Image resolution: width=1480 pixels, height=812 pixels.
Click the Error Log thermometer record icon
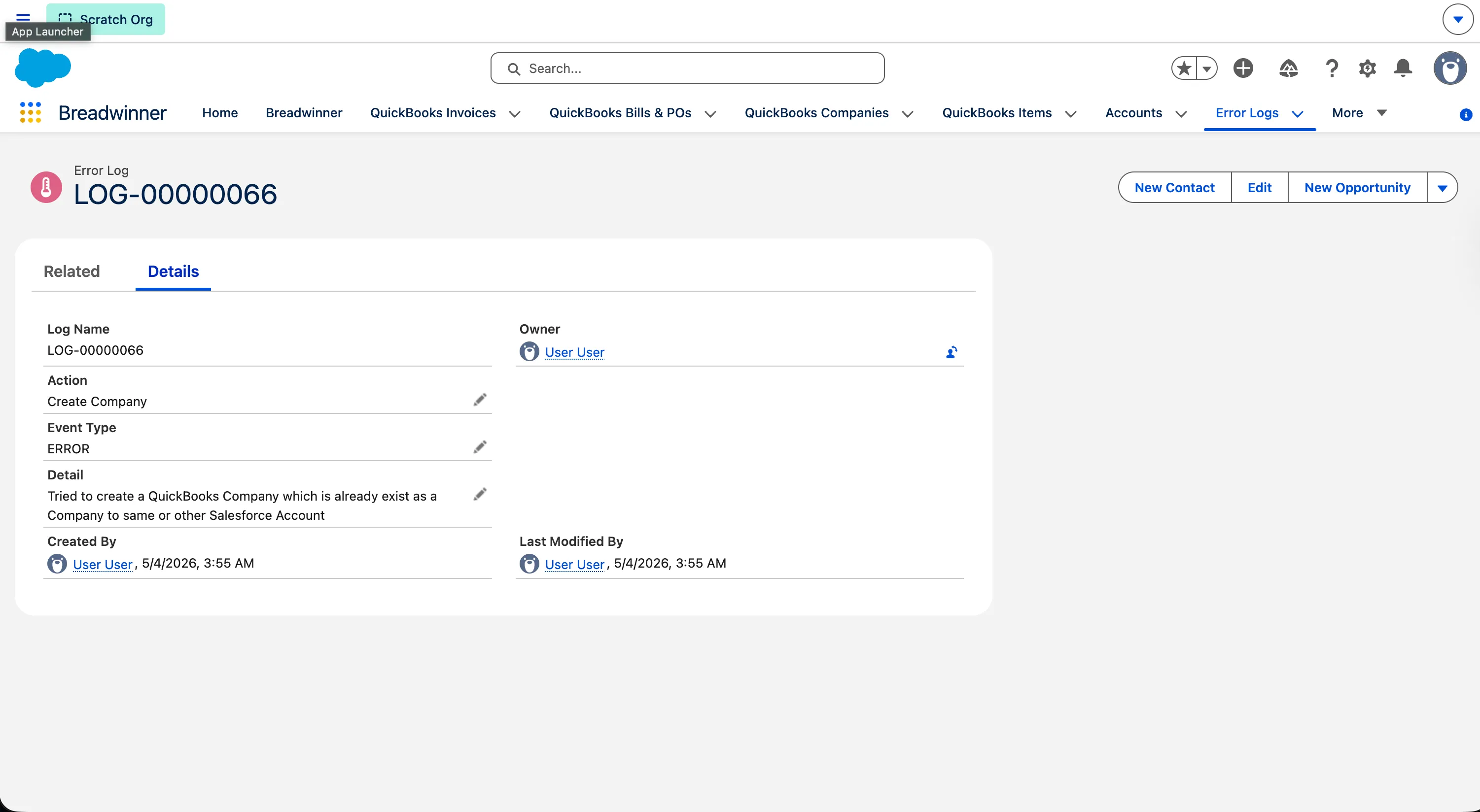46,187
